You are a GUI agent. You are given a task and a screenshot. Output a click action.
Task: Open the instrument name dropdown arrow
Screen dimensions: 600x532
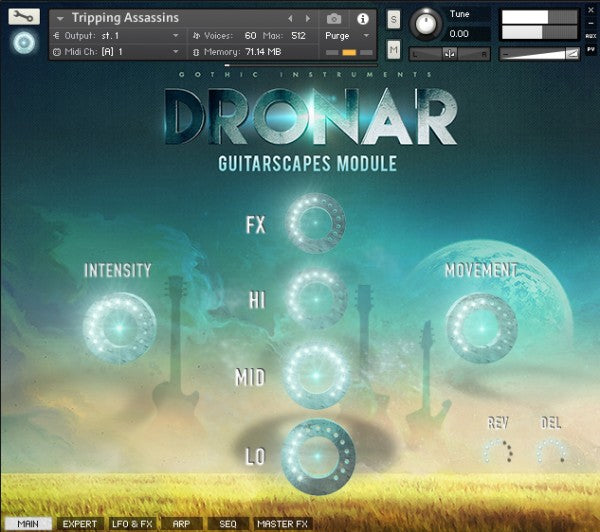(x=60, y=18)
